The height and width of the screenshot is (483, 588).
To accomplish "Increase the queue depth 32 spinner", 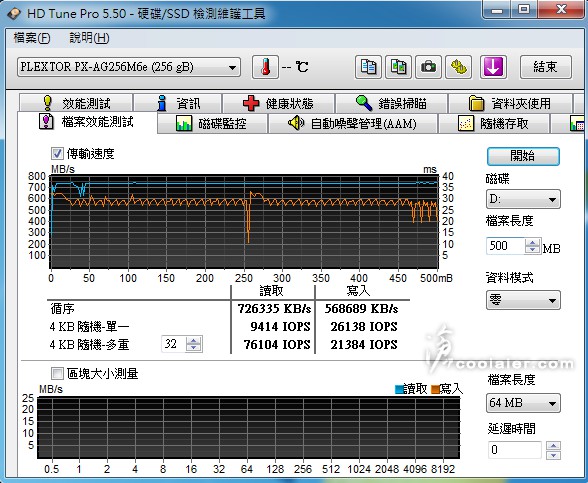I will pos(194,340).
